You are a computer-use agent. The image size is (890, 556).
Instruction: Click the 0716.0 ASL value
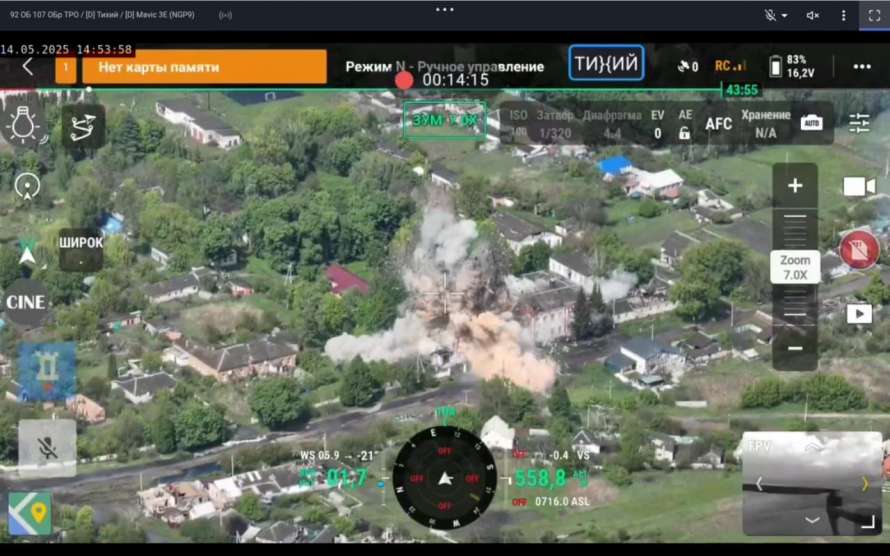(x=562, y=502)
